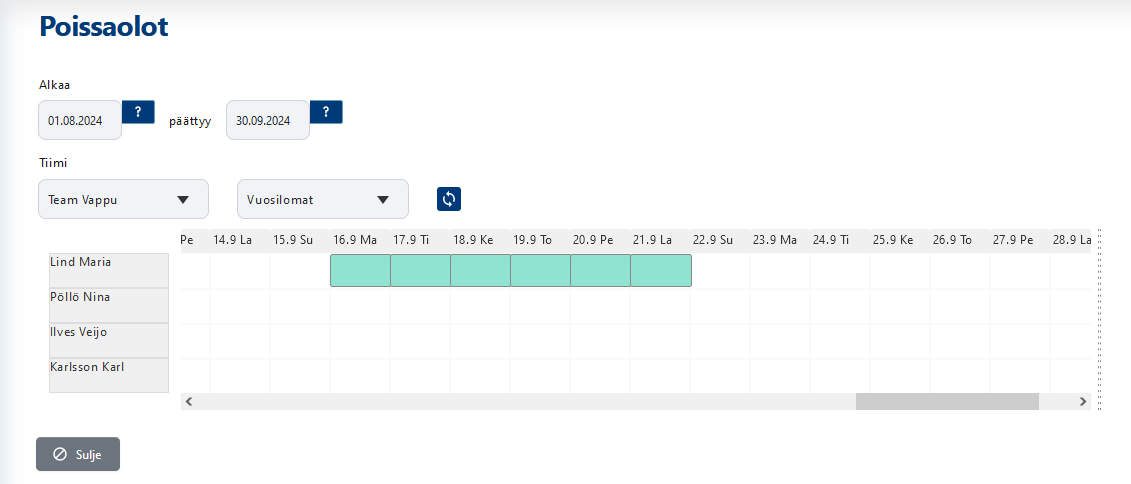1131x484 pixels.
Task: Select the Lind Maria row label
Action: 108,270
